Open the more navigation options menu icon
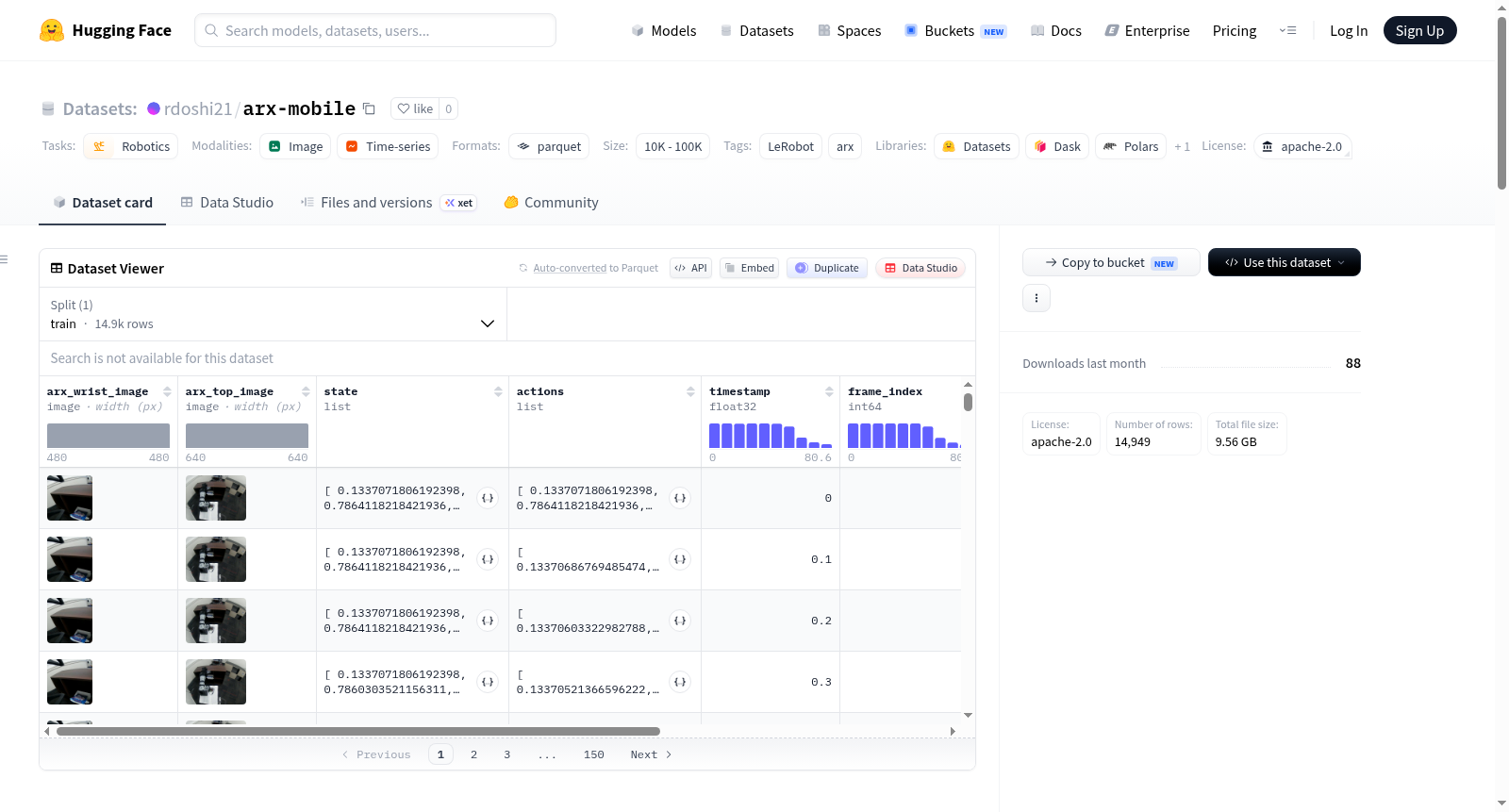This screenshot has height=812, width=1509. click(1287, 30)
